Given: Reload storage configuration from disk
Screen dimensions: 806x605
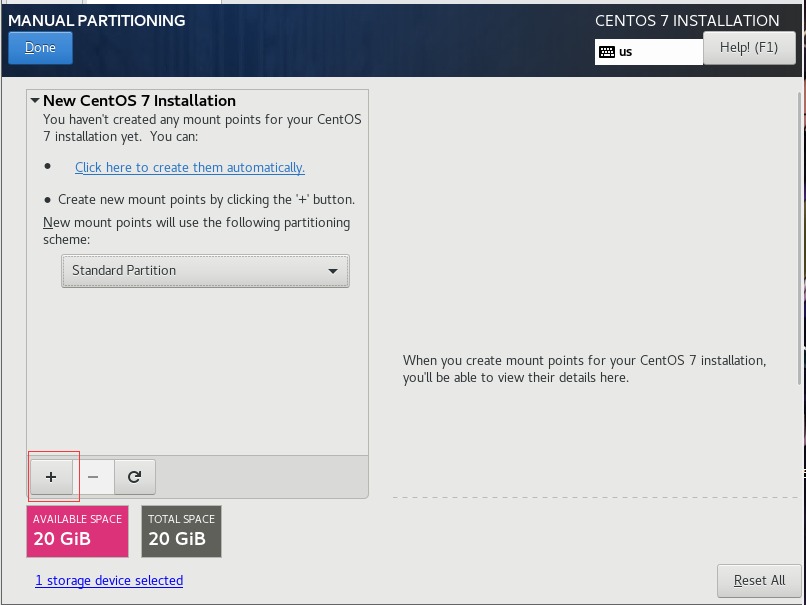Looking at the screenshot, I should point(135,477).
